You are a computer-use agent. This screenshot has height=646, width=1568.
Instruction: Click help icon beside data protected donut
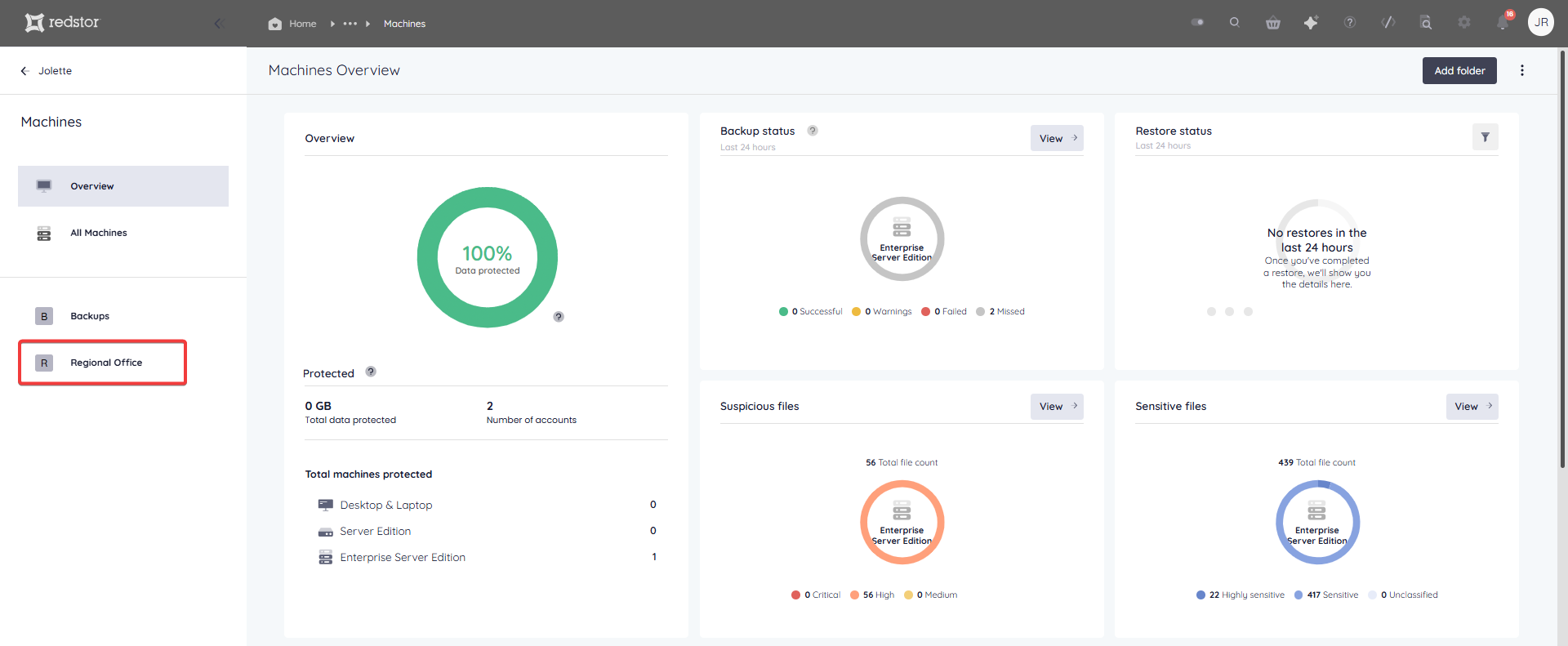coord(559,317)
